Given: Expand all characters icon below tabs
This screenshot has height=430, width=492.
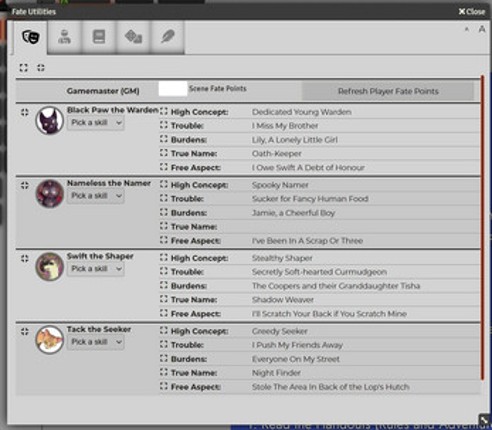Looking at the screenshot, I should click(23, 68).
